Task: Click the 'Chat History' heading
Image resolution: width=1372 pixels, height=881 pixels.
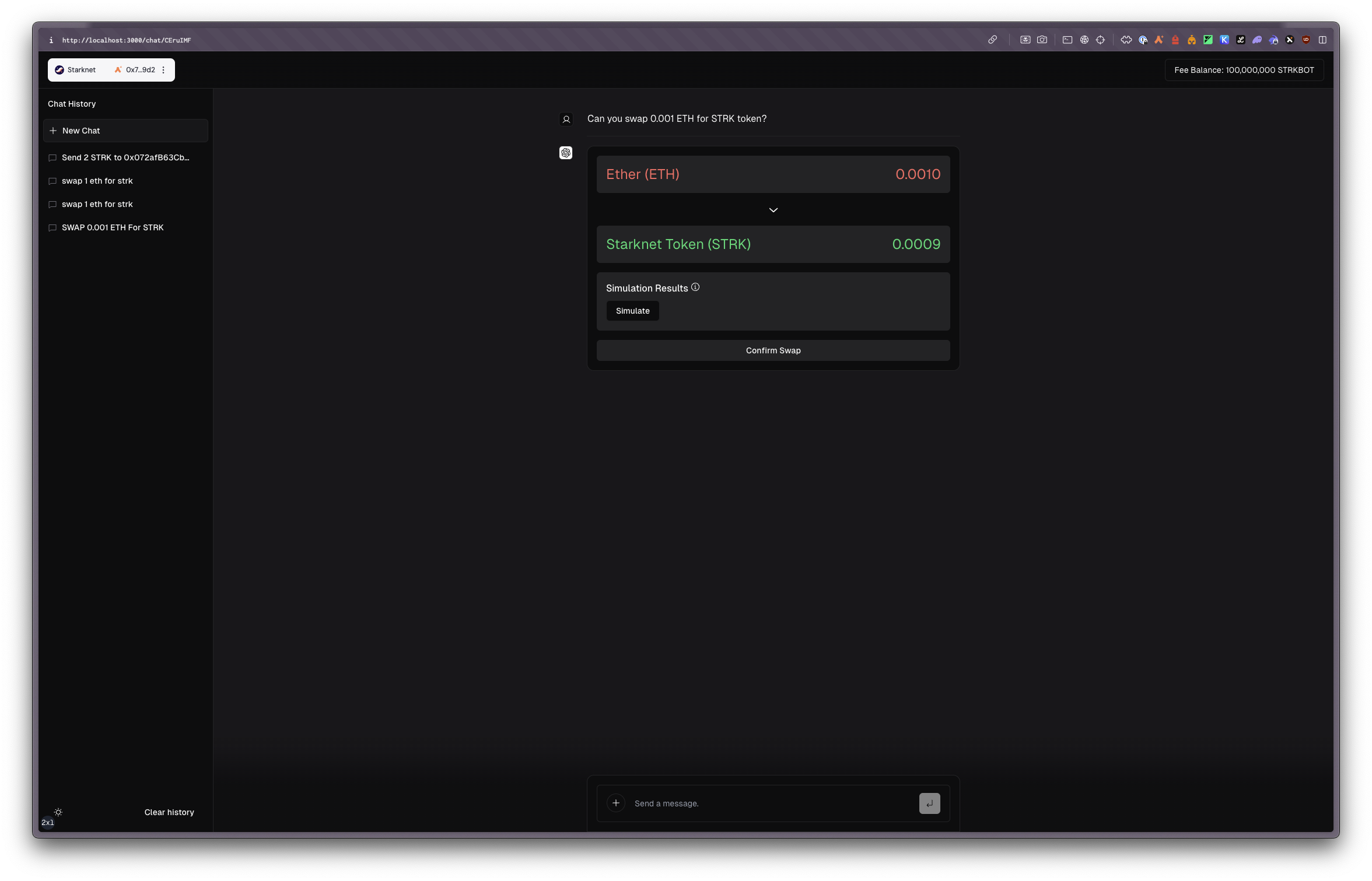Action: tap(72, 104)
